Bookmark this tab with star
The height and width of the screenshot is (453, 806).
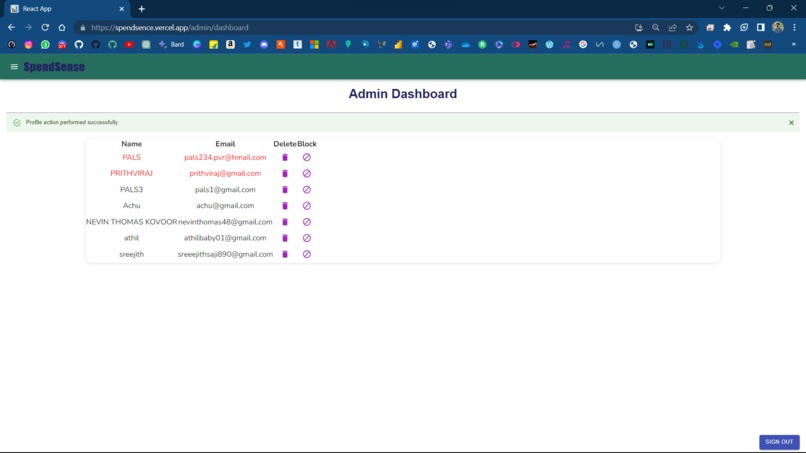(689, 28)
